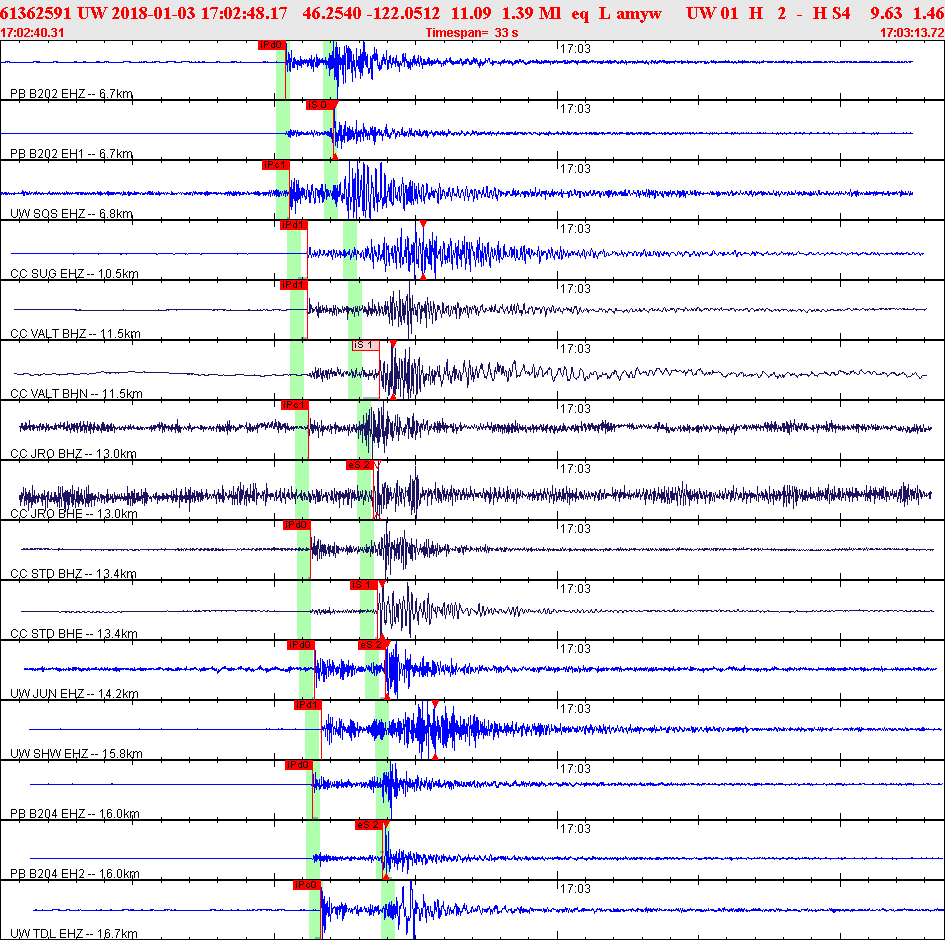Image resolution: width=945 pixels, height=940 pixels.
Task: Click the red amplitude triangle atop UW SHW EHZ
Action: [435, 703]
